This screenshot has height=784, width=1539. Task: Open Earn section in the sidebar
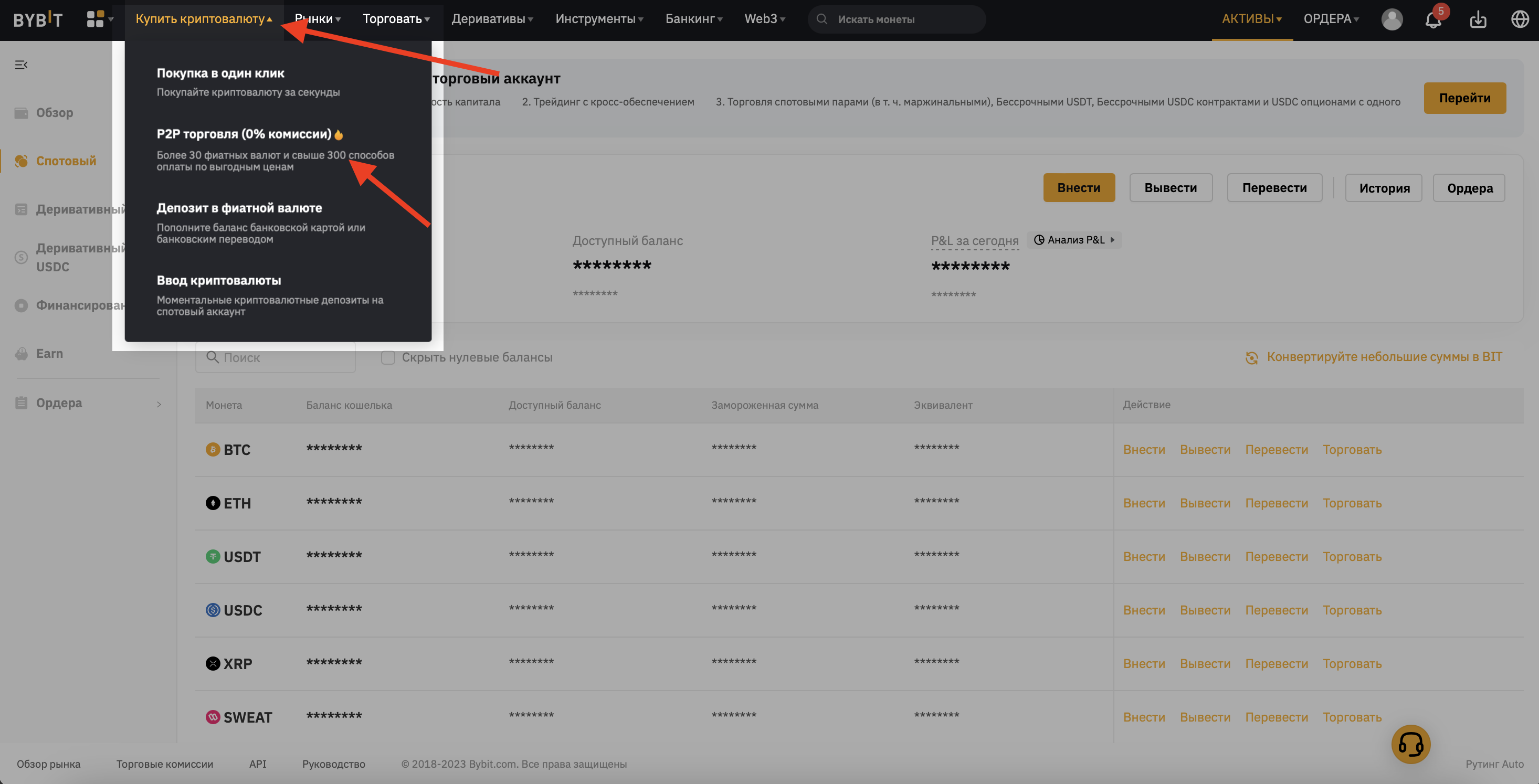49,354
